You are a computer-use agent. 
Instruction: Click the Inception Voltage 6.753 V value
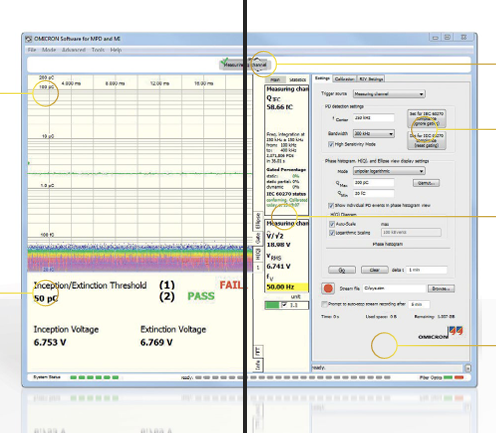click(50, 342)
